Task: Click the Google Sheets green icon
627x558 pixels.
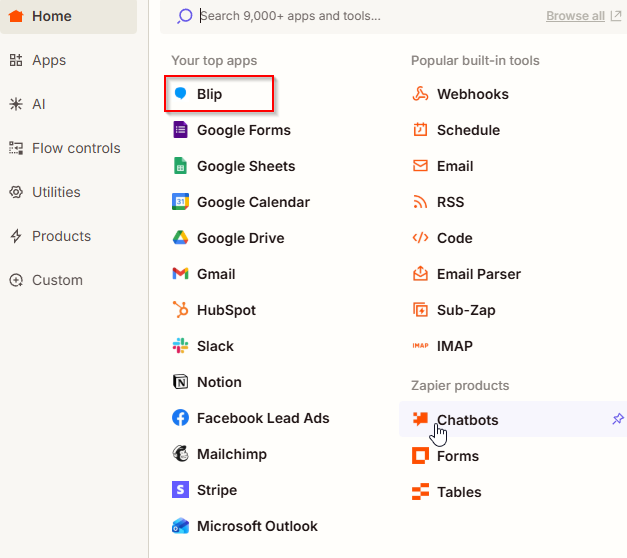Action: point(180,166)
